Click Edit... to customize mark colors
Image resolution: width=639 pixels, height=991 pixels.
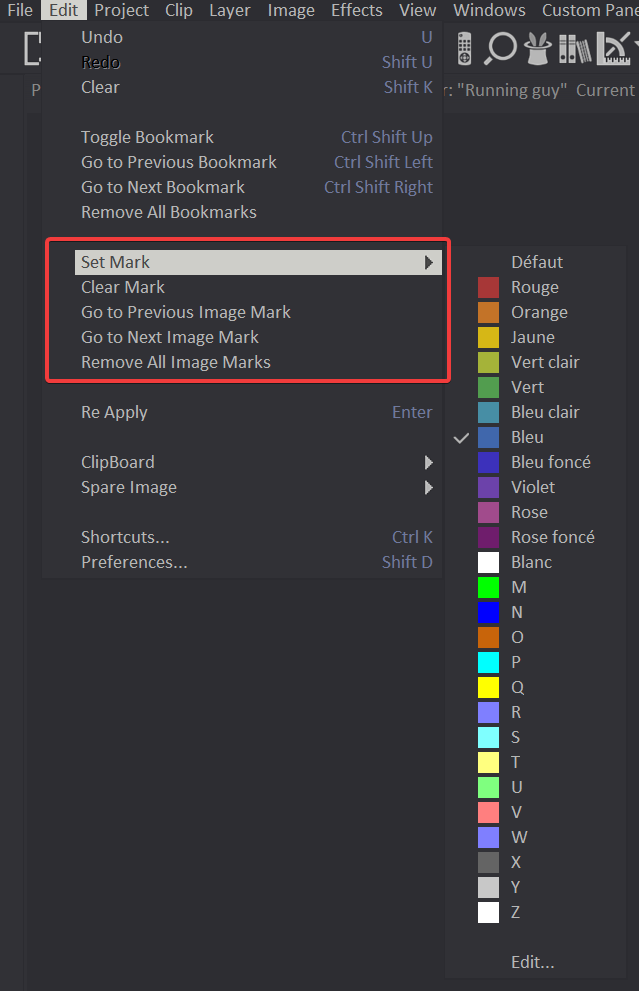tap(532, 961)
